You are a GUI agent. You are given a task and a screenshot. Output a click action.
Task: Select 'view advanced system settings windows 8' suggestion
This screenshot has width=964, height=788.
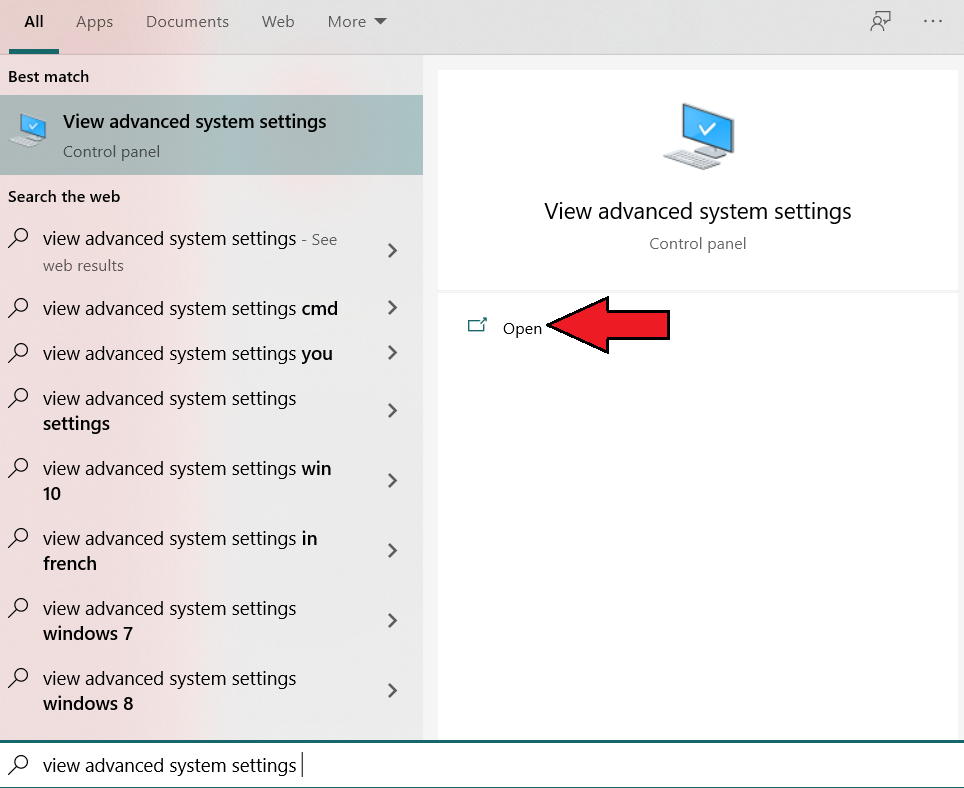point(211,691)
